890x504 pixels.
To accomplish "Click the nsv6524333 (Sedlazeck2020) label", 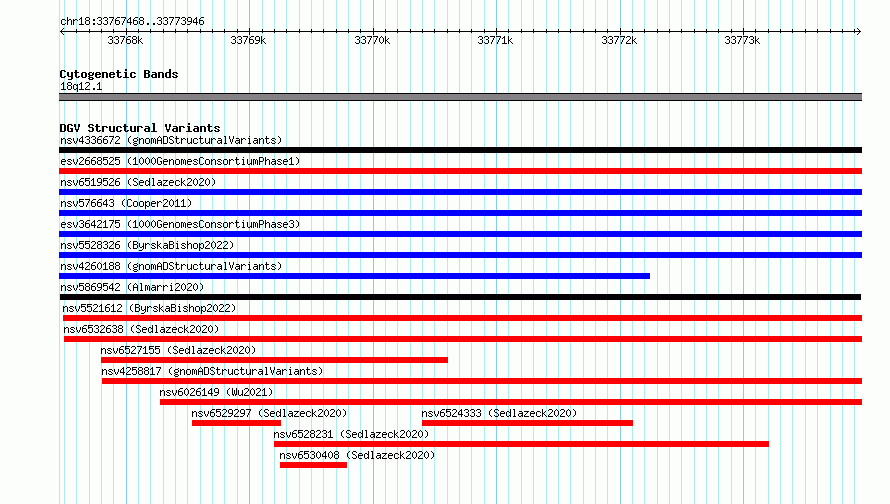I will click(x=499, y=413).
